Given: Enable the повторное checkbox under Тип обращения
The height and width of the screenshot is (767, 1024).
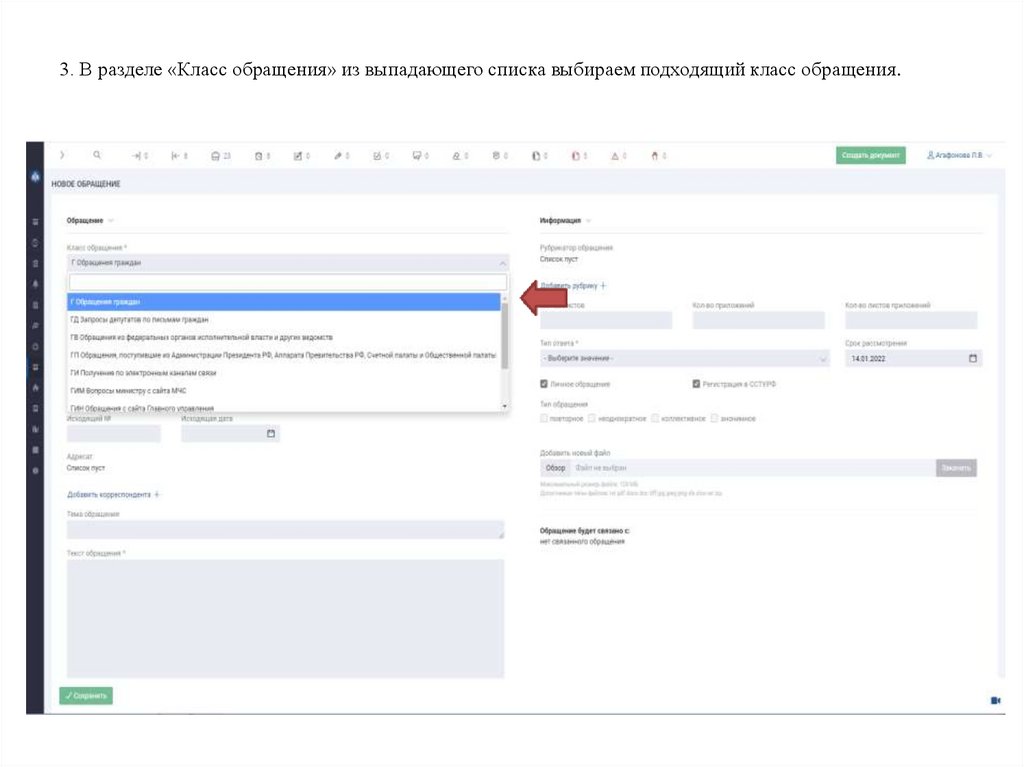Looking at the screenshot, I should click(x=543, y=417).
